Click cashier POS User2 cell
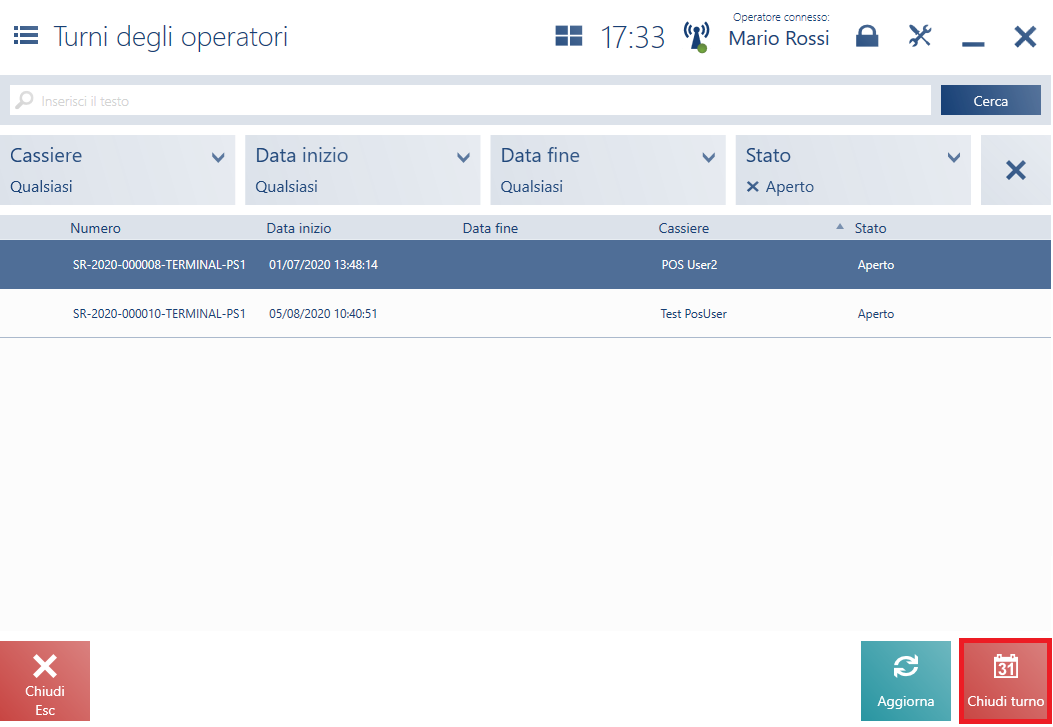The image size is (1053, 727). pyautogui.click(x=689, y=264)
